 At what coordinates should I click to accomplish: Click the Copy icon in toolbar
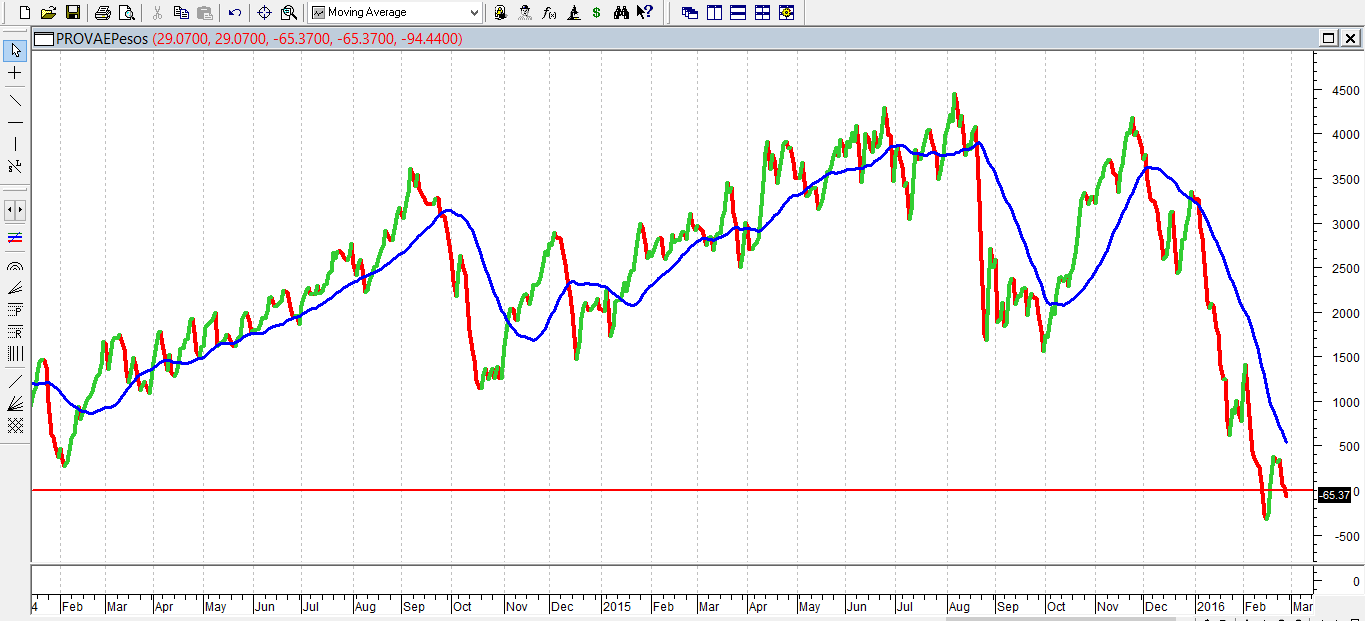(x=181, y=13)
